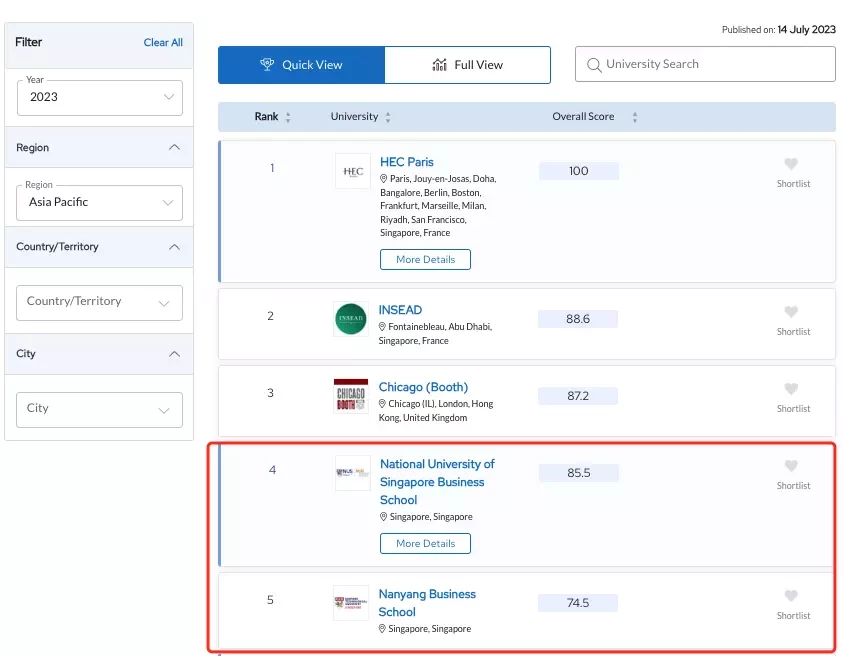843x656 pixels.
Task: Click the search magnifier icon
Action: click(594, 65)
